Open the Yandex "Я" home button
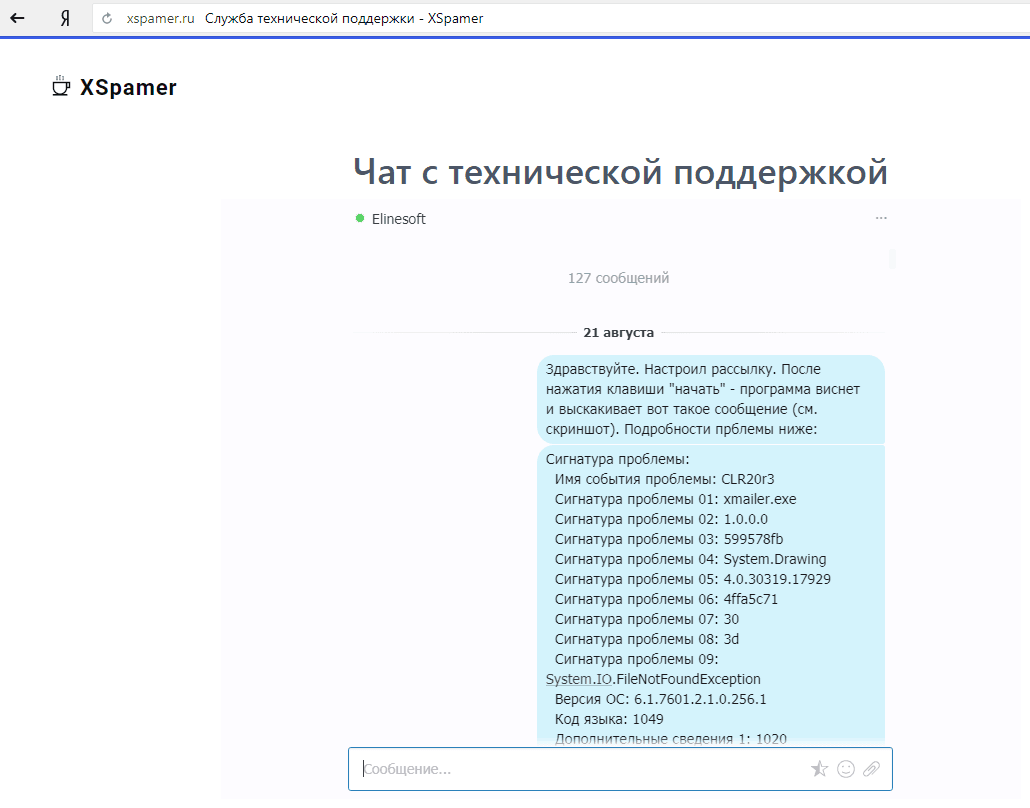 point(65,18)
